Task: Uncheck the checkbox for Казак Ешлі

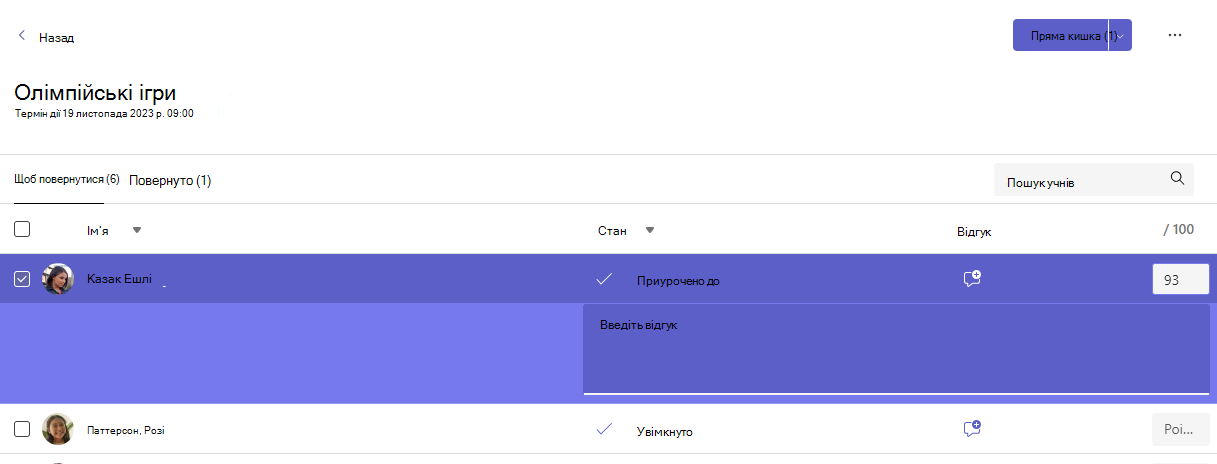Action: click(x=22, y=279)
